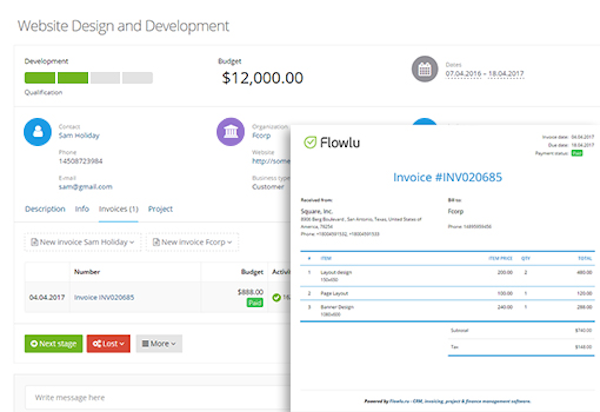The height and width of the screenshot is (412, 600).
Task: Click the first green pipeline stage segment
Action: click(40, 78)
